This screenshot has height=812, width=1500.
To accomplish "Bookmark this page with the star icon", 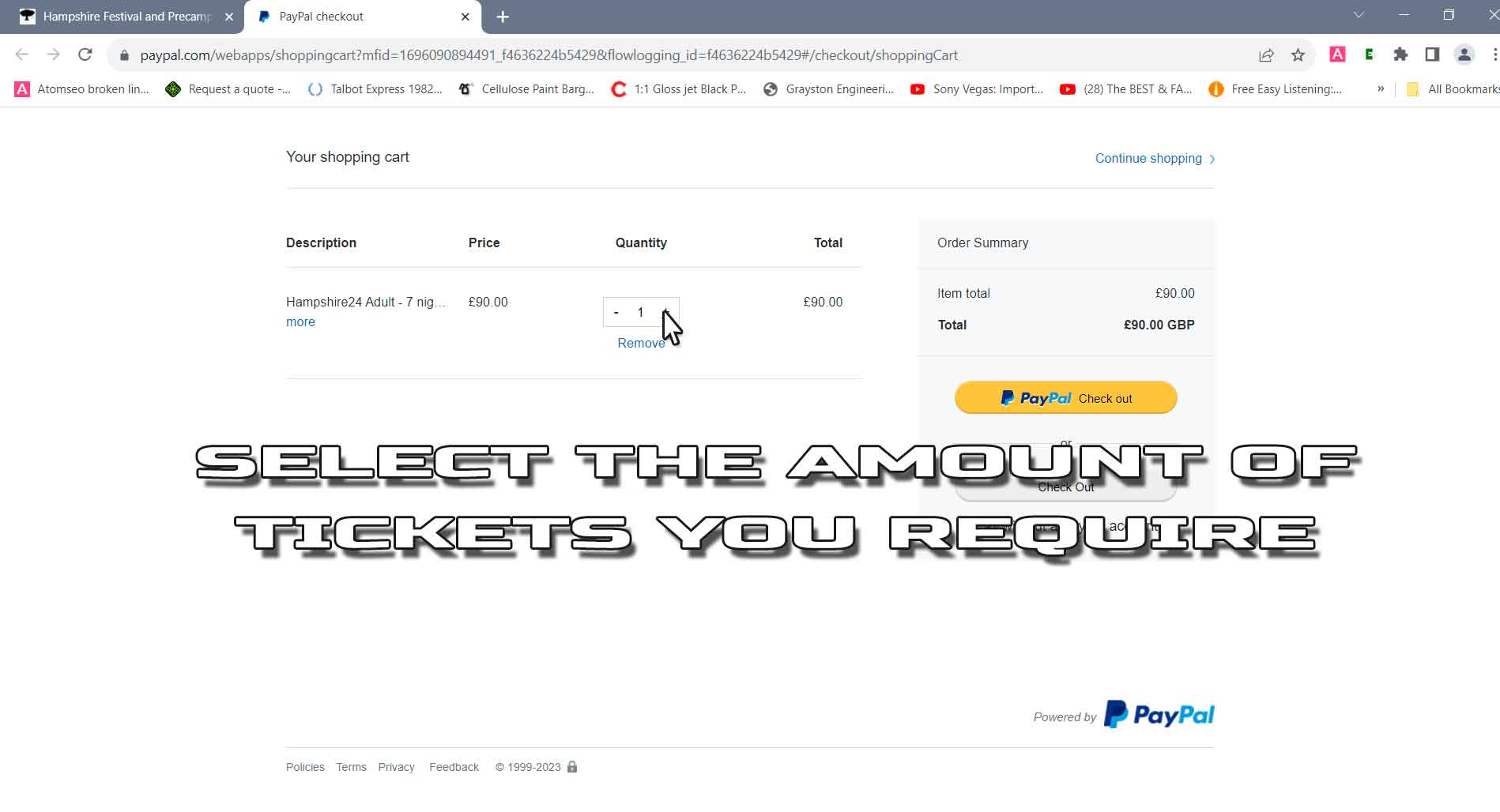I will click(x=1298, y=55).
